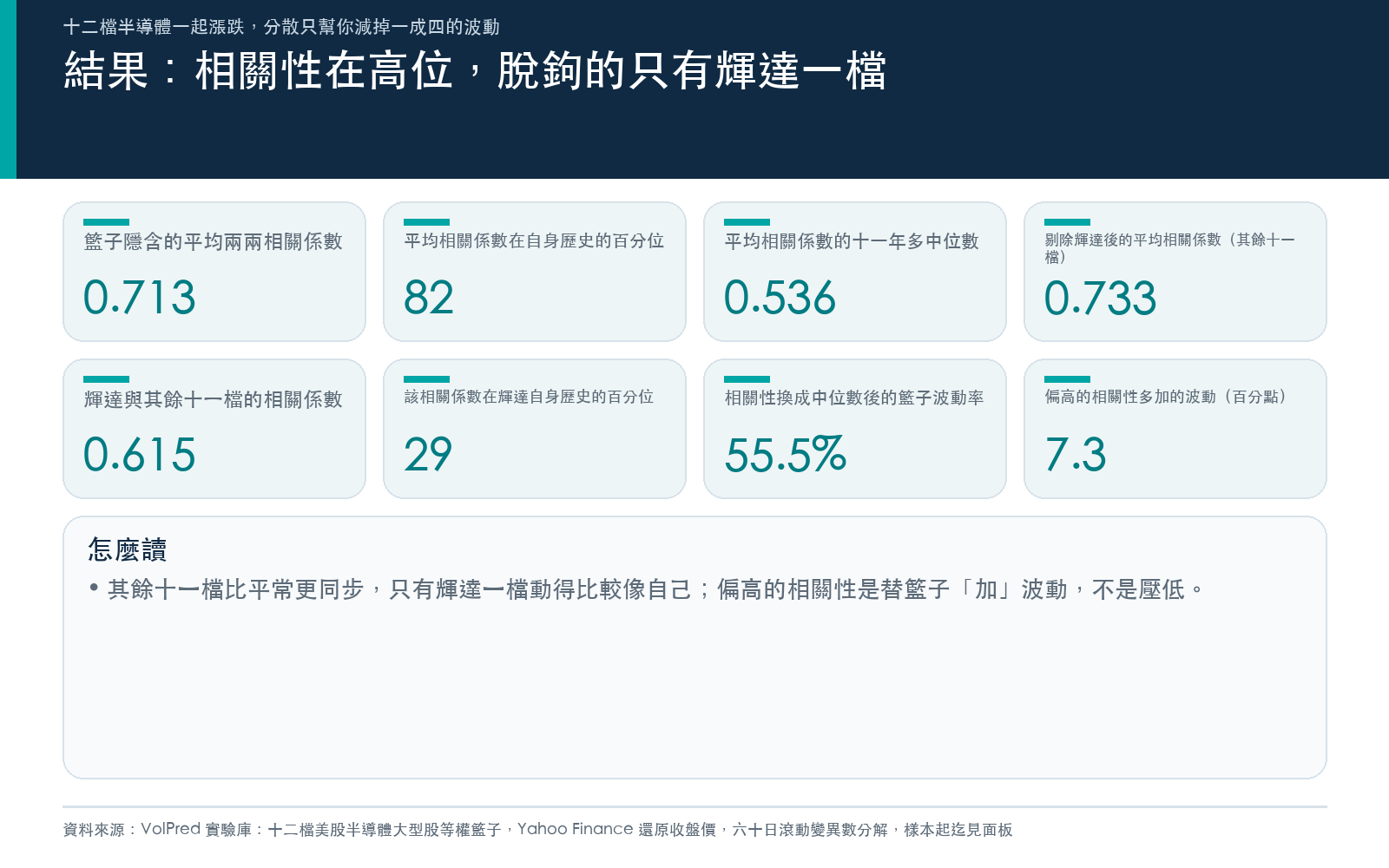Select the label 平均相關係數的十一年多中位數
1389x868 pixels.
point(852,240)
